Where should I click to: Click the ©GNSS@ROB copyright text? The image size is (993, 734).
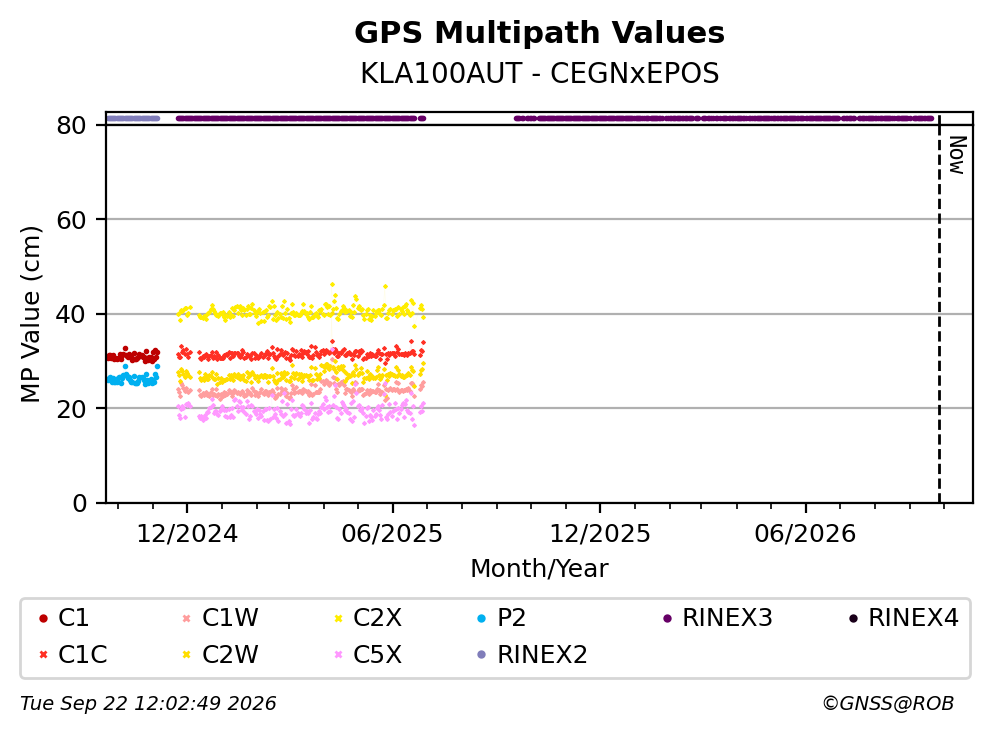(x=888, y=703)
